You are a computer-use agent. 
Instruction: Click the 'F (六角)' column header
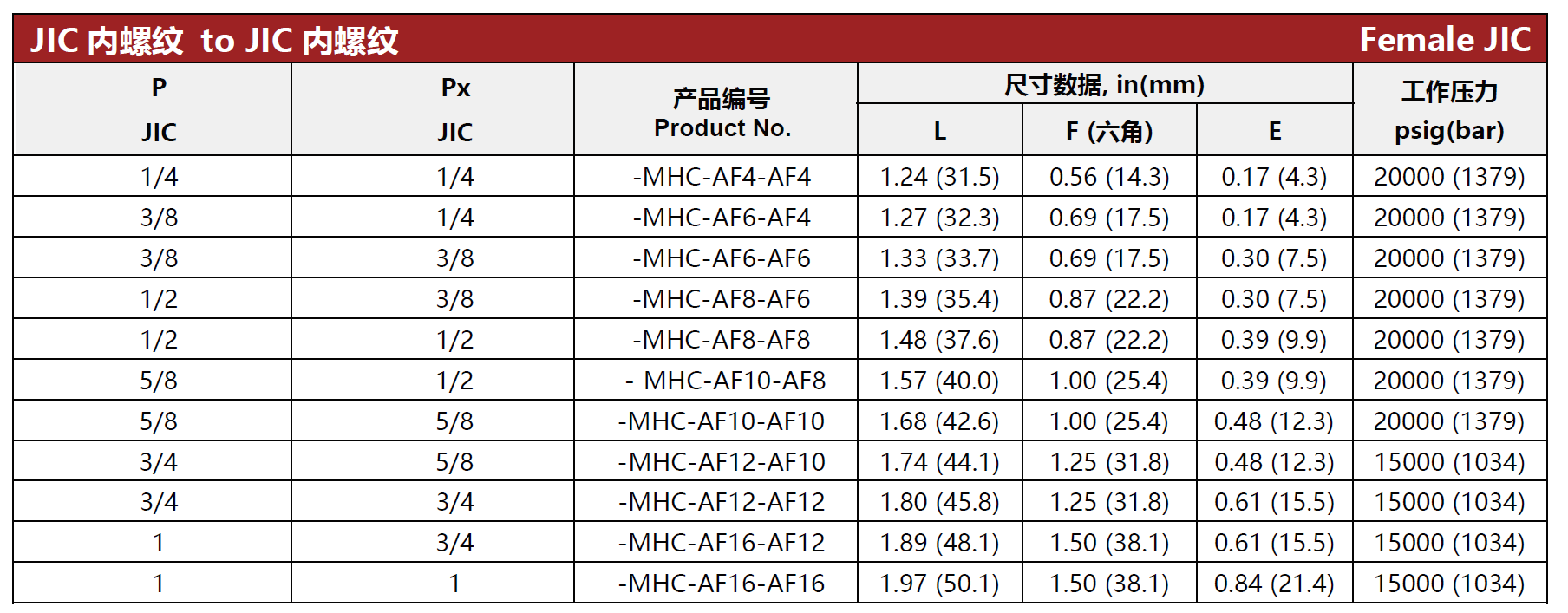click(x=1109, y=131)
